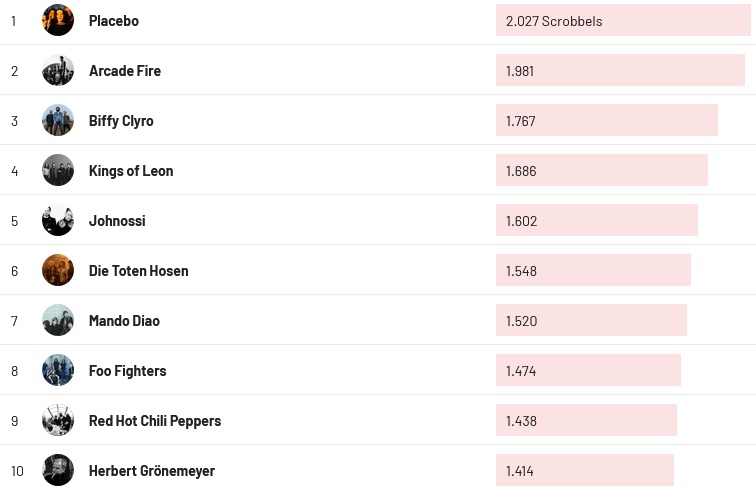Select the 1.981 scrobble count bar
This screenshot has width=756, height=492.
point(620,70)
